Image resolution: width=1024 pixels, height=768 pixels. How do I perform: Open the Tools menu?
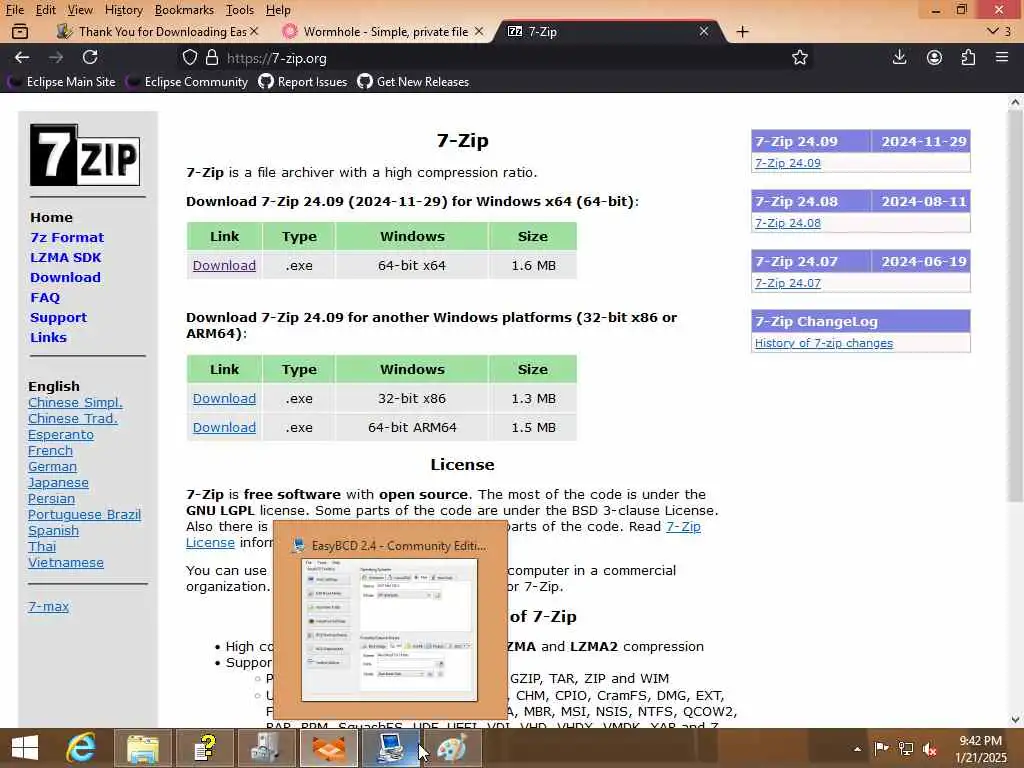240,10
